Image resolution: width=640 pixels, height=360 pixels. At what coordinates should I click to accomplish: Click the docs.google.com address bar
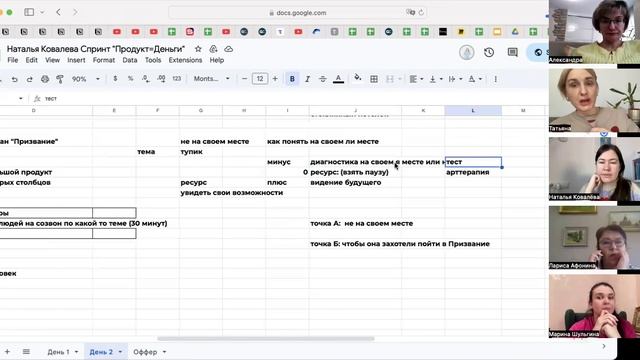[x=298, y=13]
